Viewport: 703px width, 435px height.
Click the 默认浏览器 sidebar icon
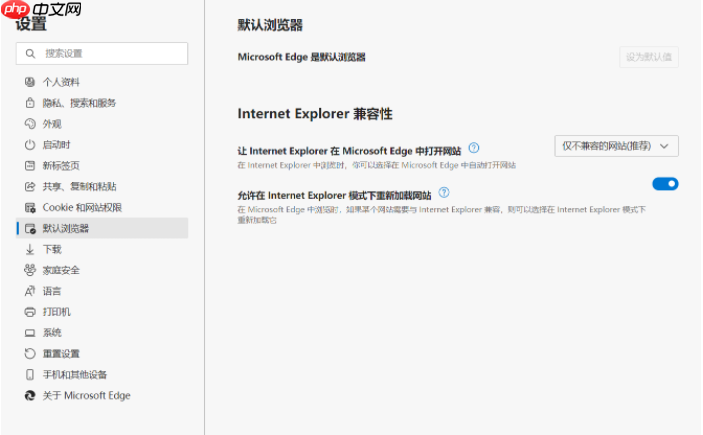30,229
